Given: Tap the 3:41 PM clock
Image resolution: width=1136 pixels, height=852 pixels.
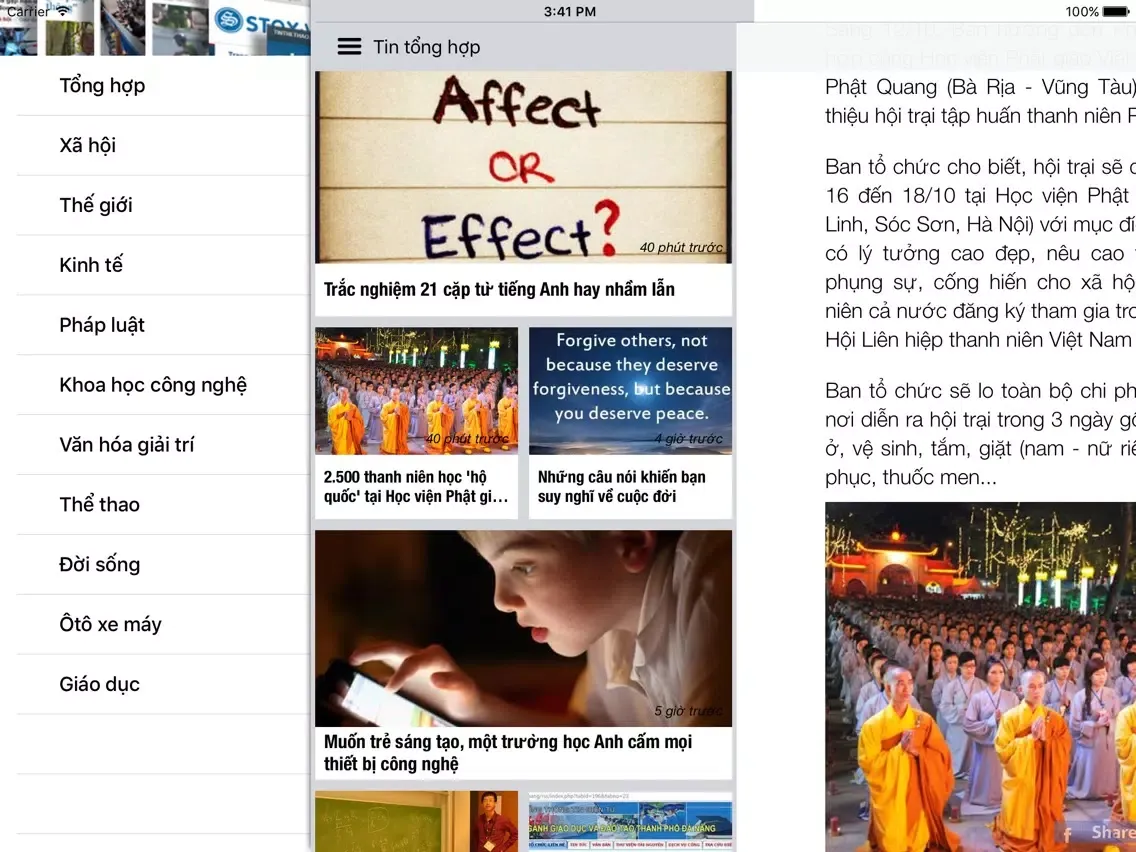Looking at the screenshot, I should (x=569, y=12).
